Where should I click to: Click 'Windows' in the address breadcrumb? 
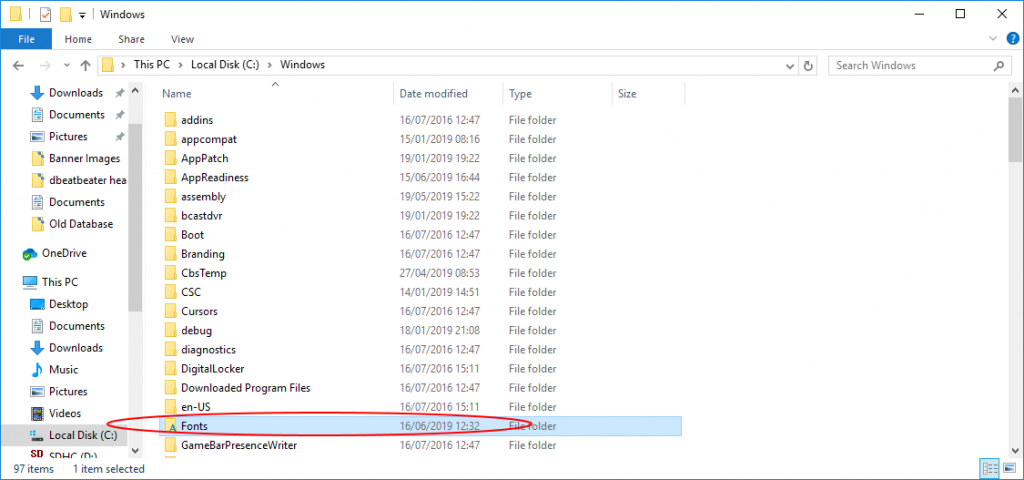click(x=302, y=65)
